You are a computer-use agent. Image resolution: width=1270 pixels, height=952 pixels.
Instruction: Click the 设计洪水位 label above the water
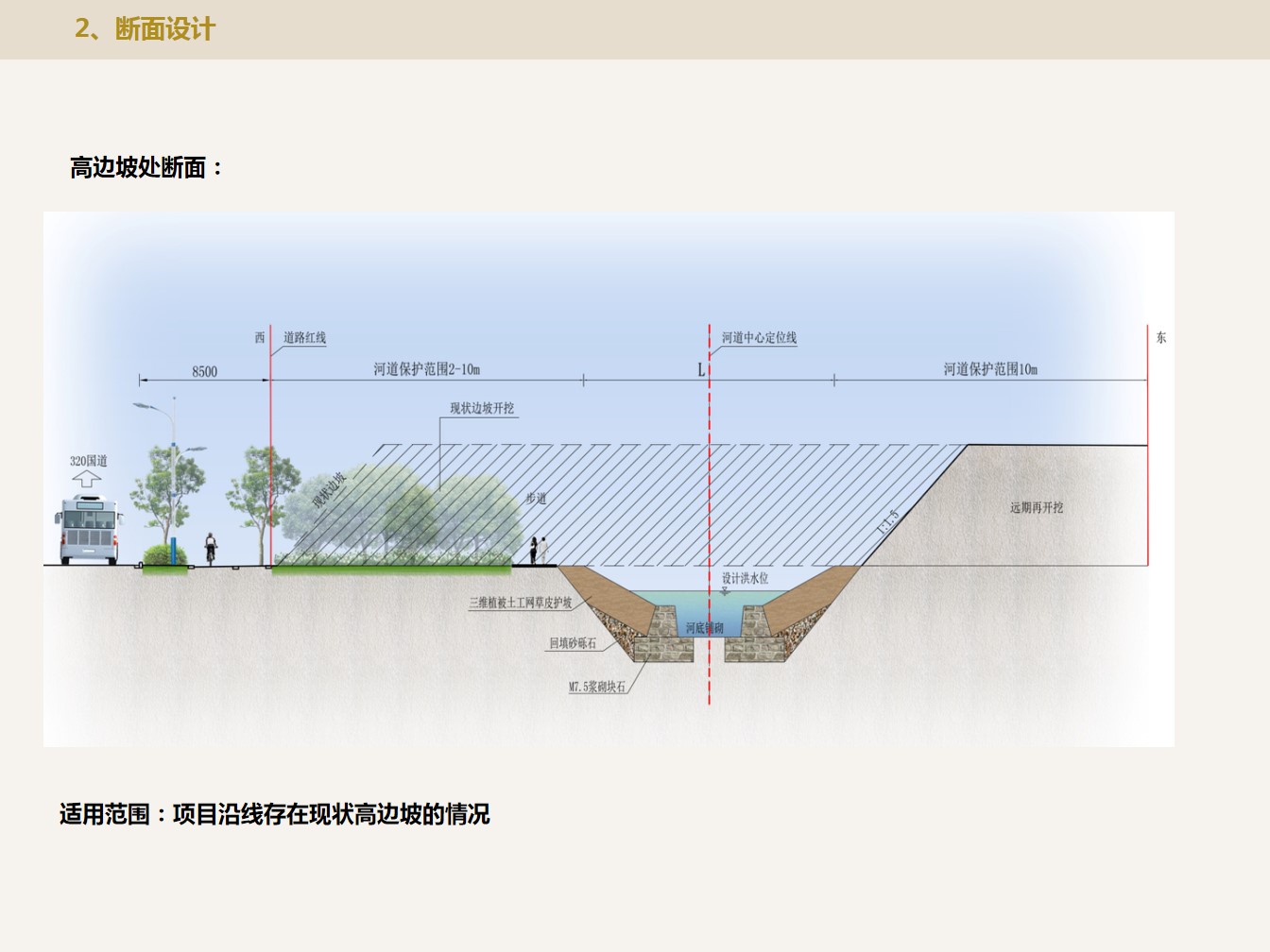(745, 578)
